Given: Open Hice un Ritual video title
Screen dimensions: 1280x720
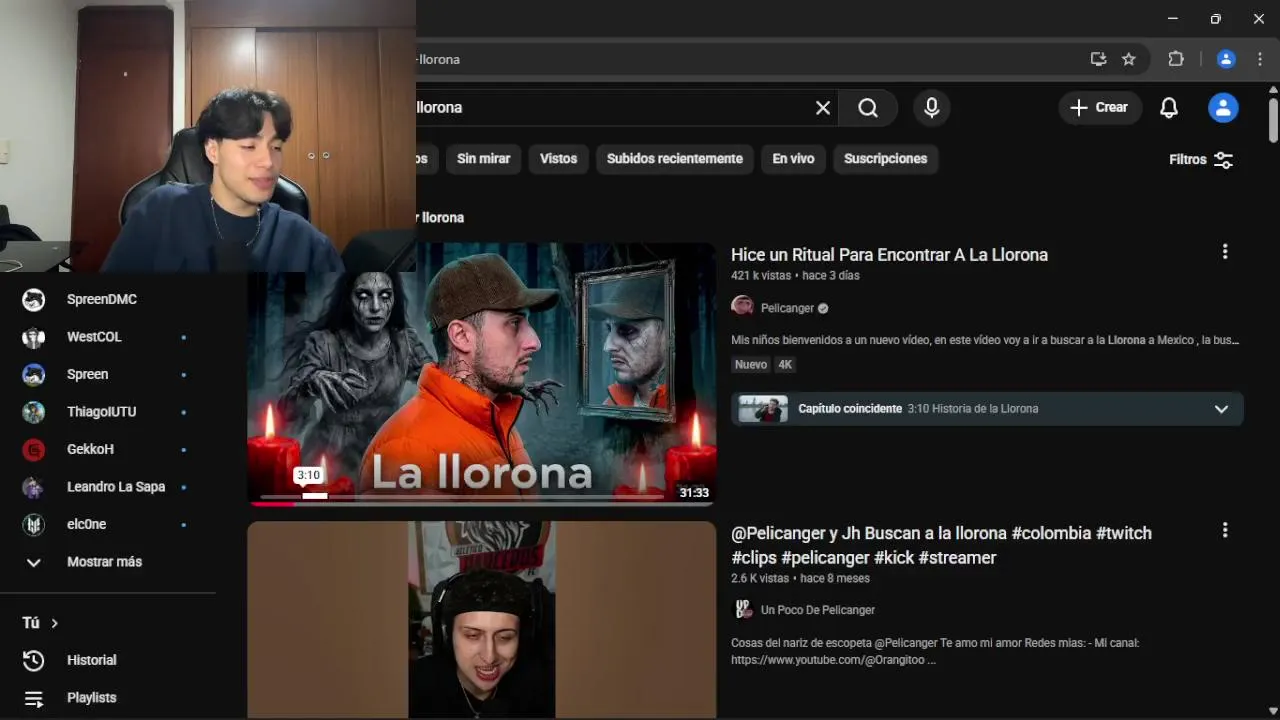Looking at the screenshot, I should pyautogui.click(x=889, y=255).
